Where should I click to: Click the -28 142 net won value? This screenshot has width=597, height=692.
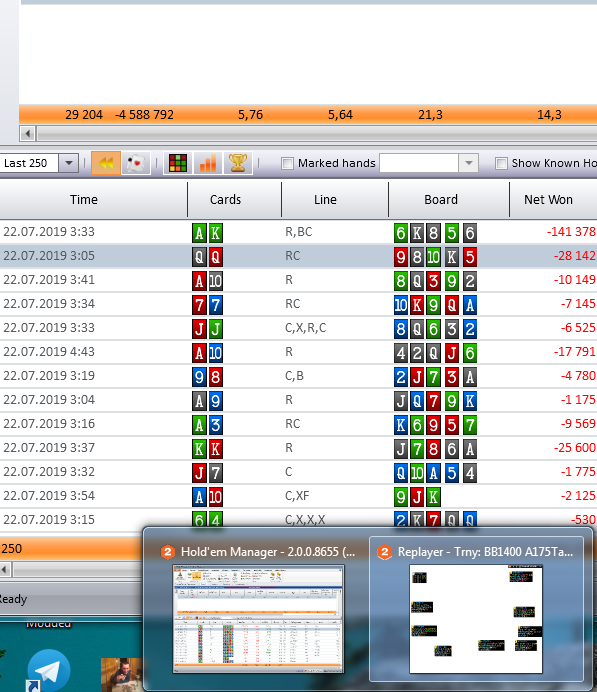pos(574,256)
